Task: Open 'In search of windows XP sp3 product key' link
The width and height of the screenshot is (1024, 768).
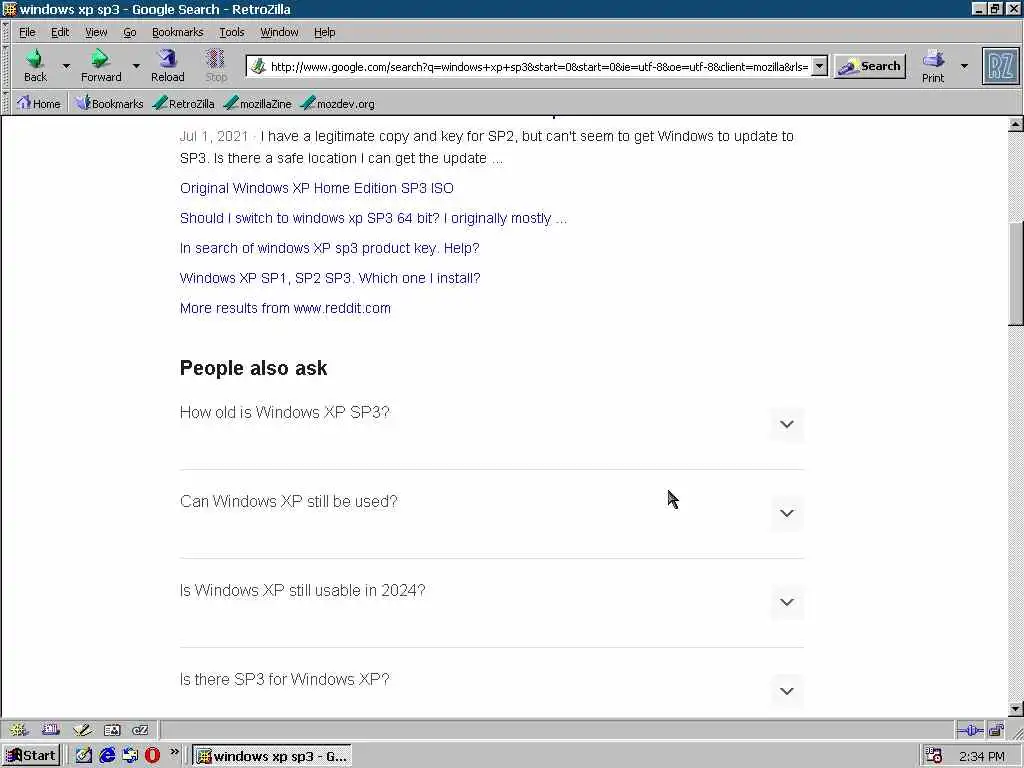Action: [330, 248]
